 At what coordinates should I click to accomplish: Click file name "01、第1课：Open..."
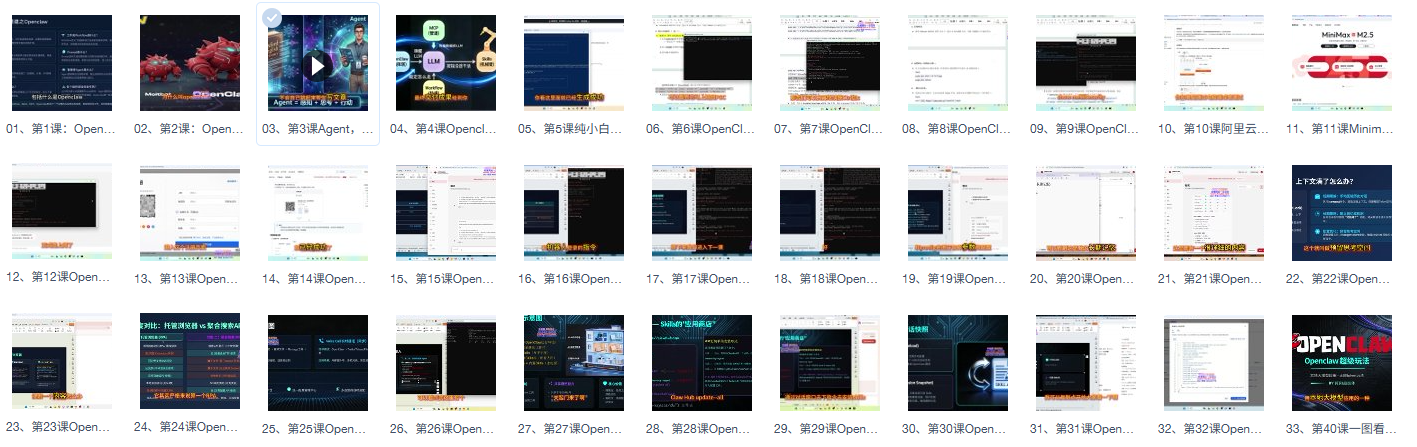coord(62,129)
